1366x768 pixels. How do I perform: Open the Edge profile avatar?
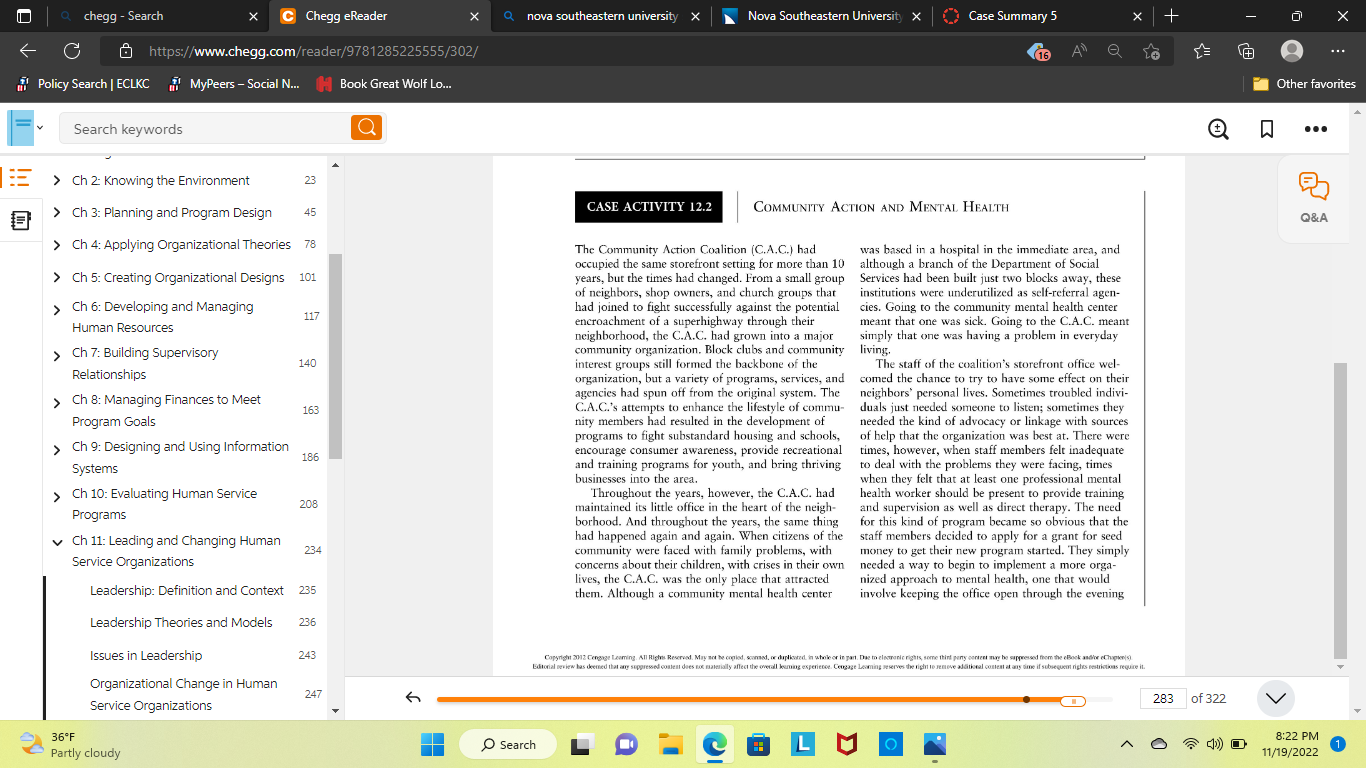(1292, 51)
